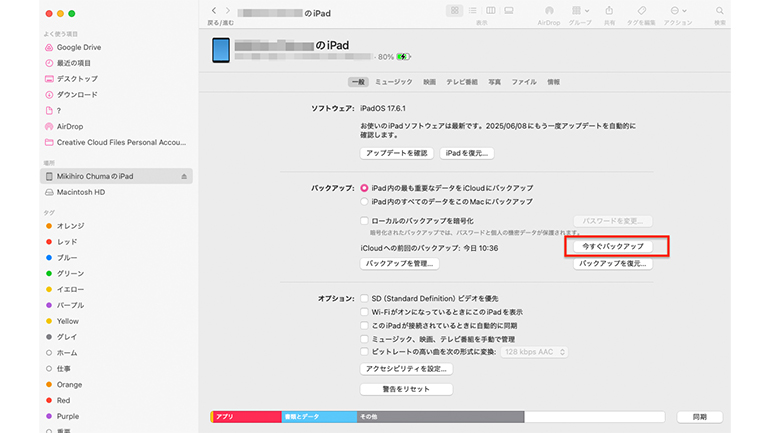Select the Home (ホーム) tag

pyautogui.click(x=61, y=353)
